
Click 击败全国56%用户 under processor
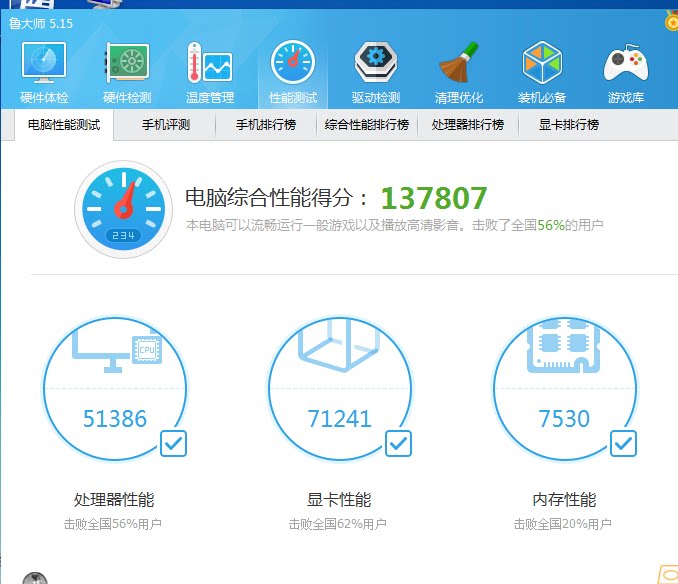click(x=112, y=524)
